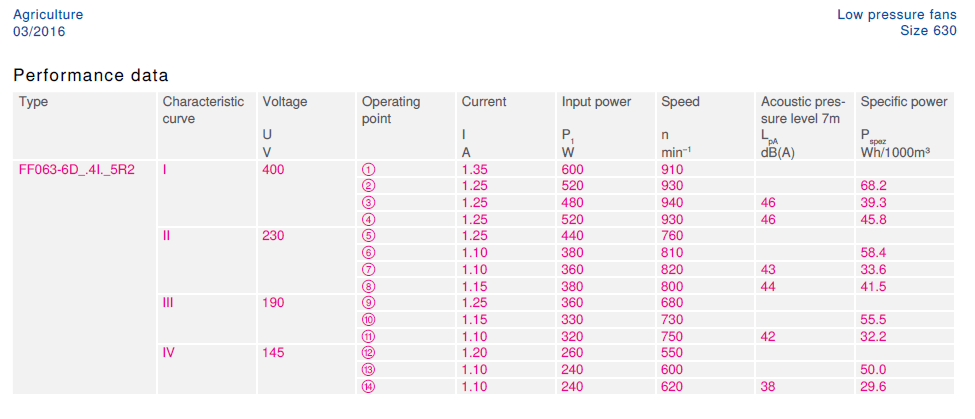Click characteristic curve IV label
The width and height of the screenshot is (975, 419).
pyautogui.click(x=169, y=354)
